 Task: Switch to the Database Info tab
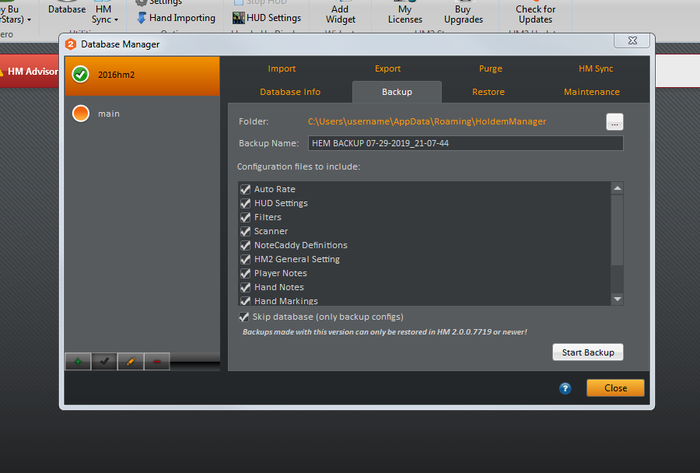point(290,92)
